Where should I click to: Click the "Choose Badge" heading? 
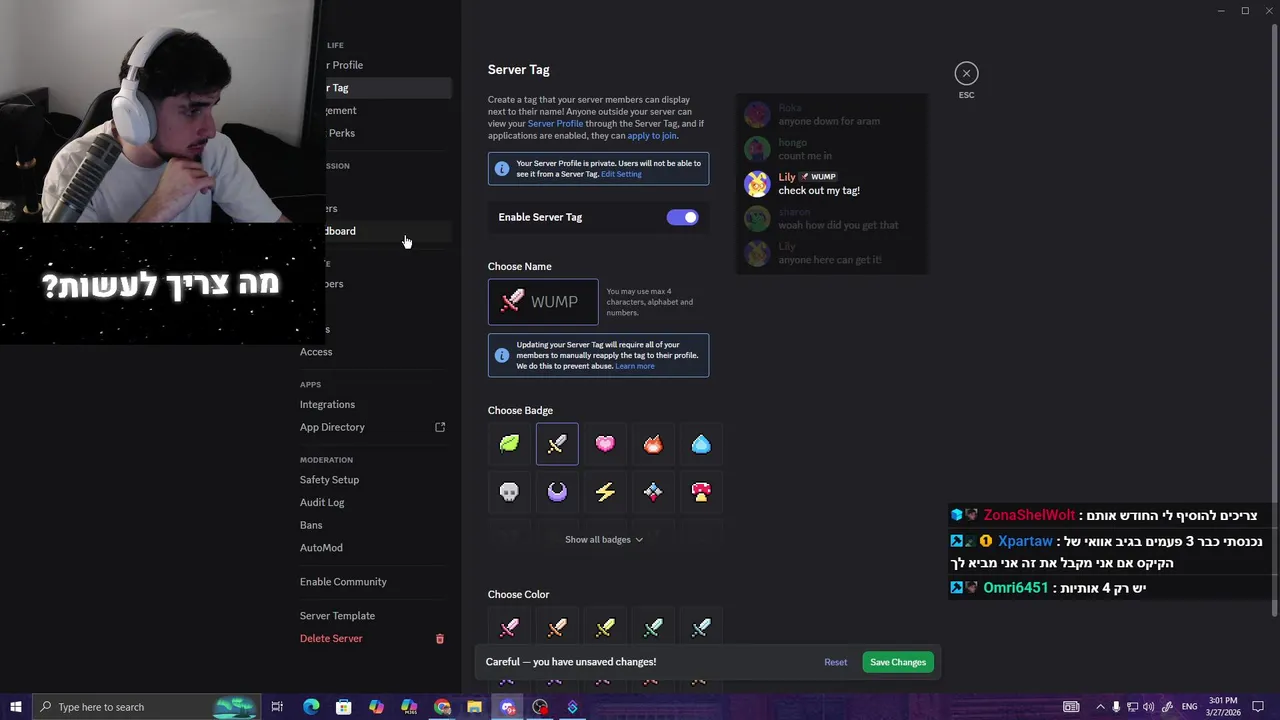coord(520,411)
